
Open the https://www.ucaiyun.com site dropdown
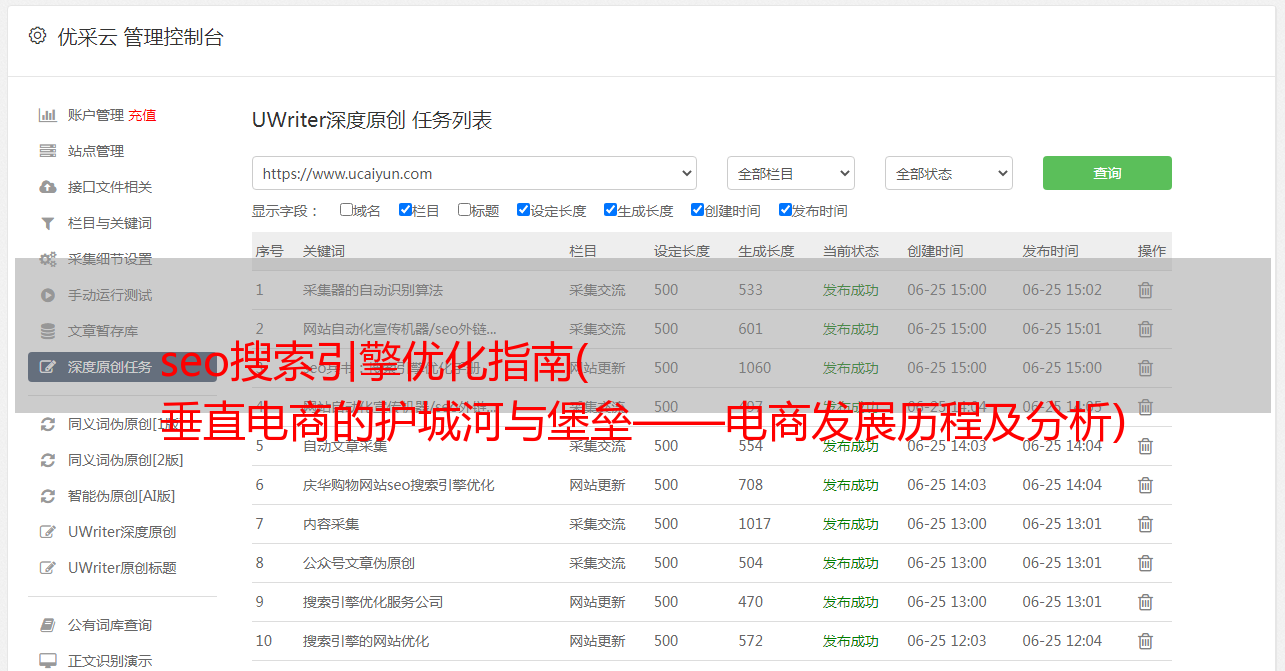point(474,173)
